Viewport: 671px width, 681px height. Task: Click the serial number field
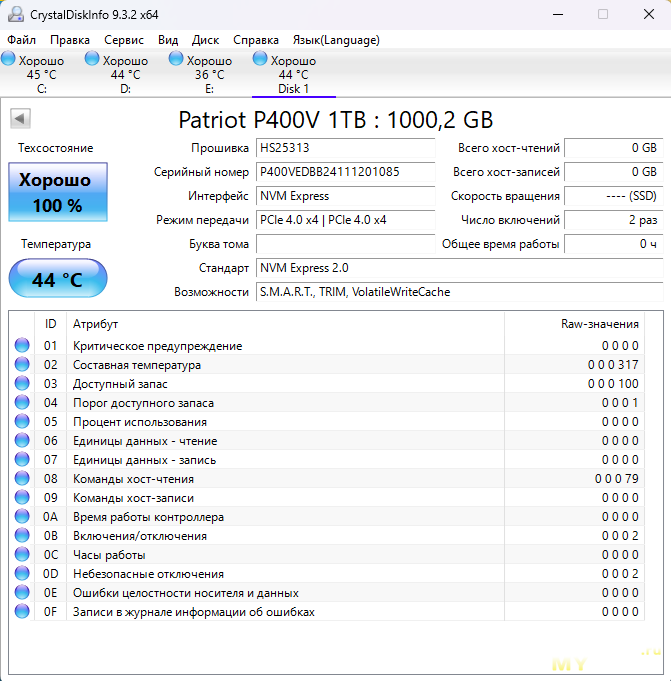tap(346, 172)
